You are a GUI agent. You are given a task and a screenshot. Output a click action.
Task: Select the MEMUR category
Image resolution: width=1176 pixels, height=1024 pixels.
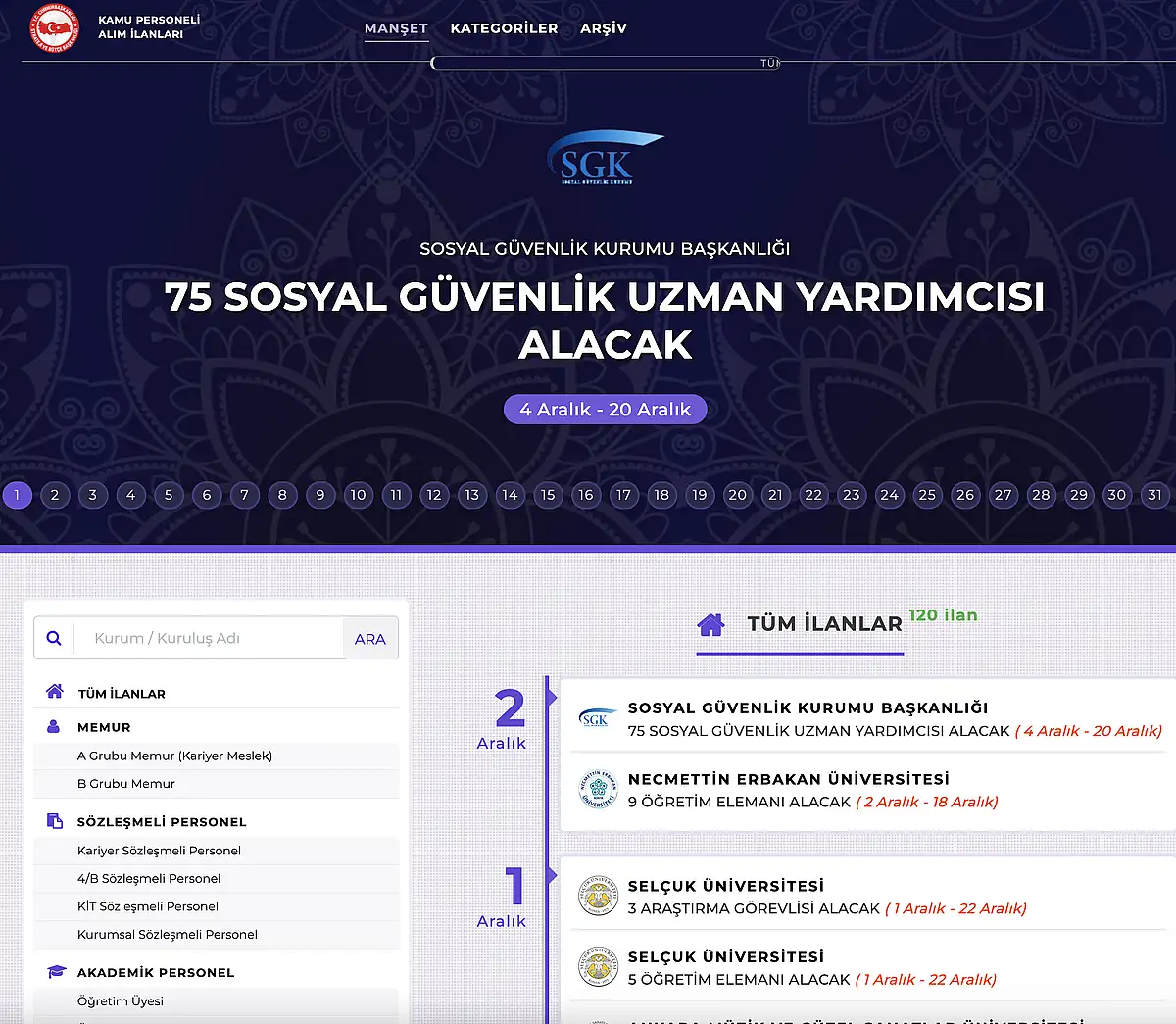(x=104, y=727)
